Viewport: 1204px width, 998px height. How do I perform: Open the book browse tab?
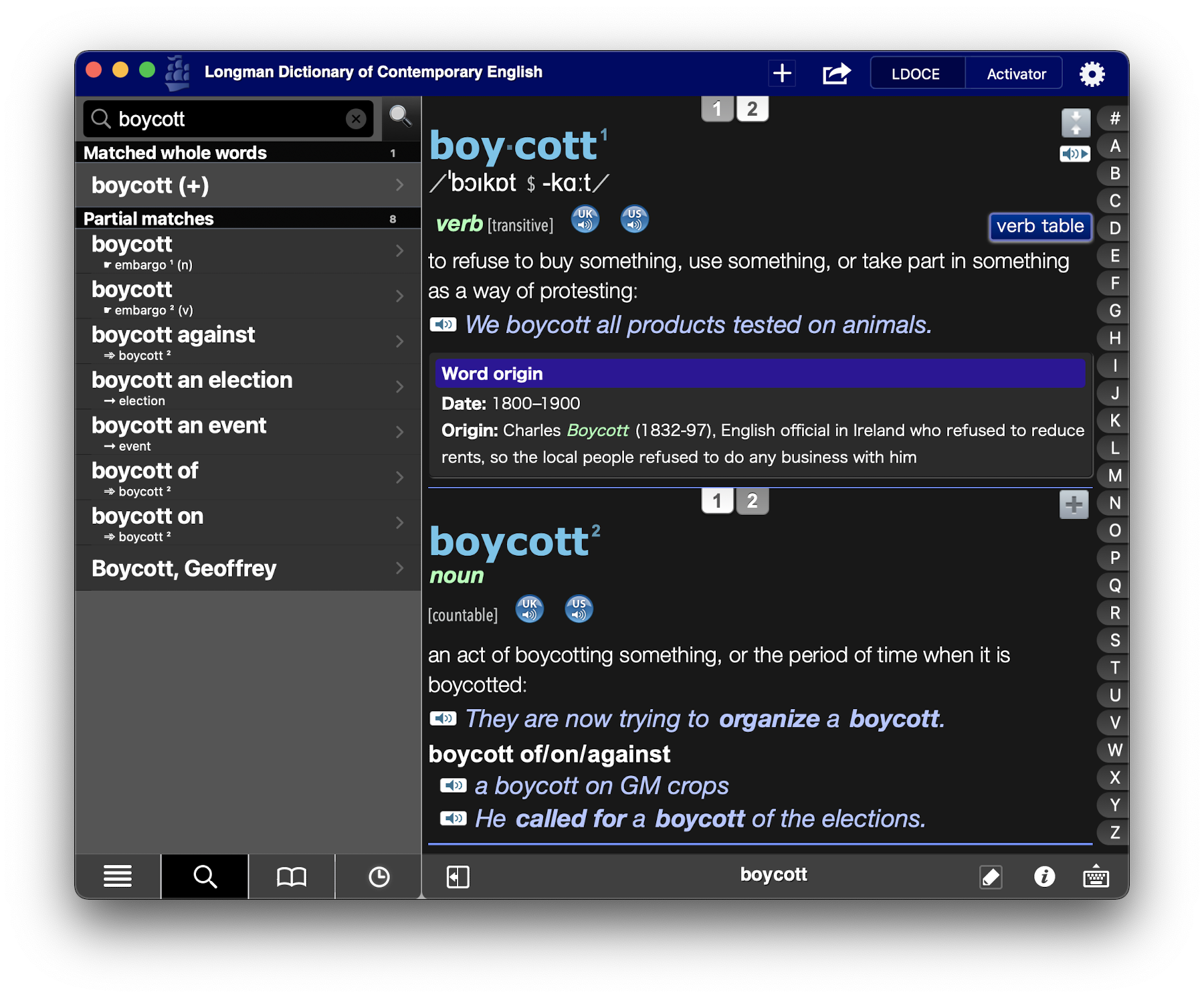point(292,876)
